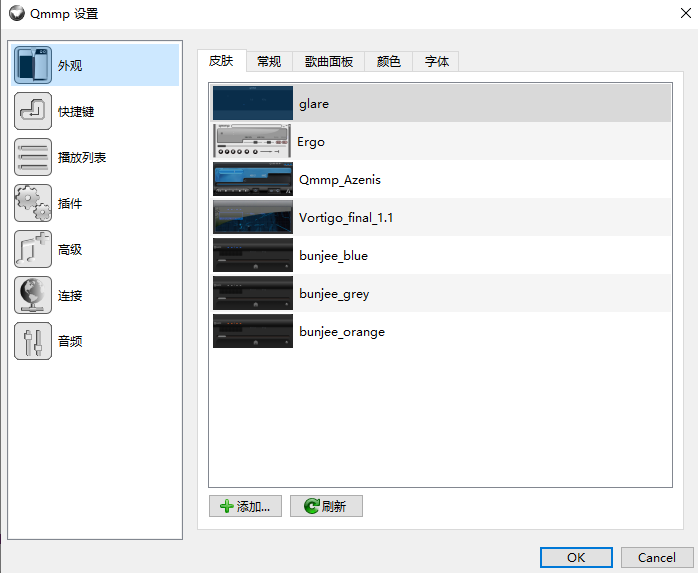698x573 pixels.
Task: Switch to the 字体 tab
Action: click(436, 61)
